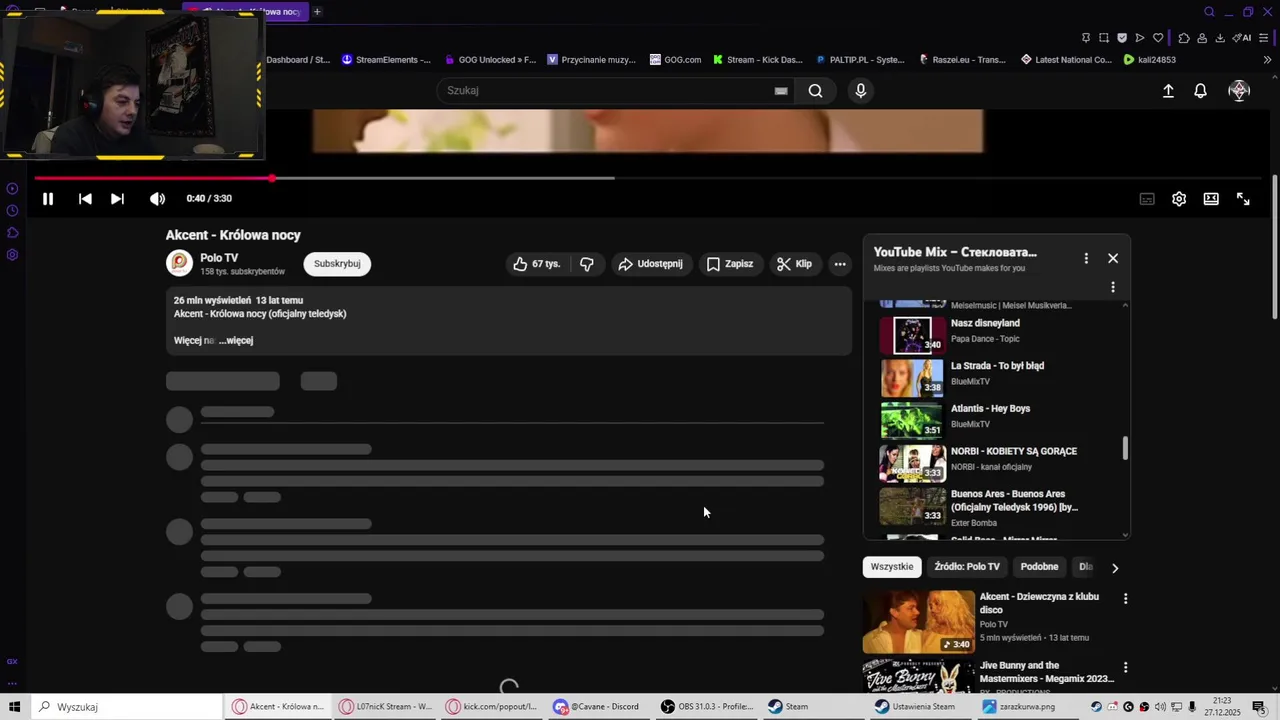This screenshot has width=1280, height=720.
Task: Open browser downloads icon
Action: click(1220, 38)
